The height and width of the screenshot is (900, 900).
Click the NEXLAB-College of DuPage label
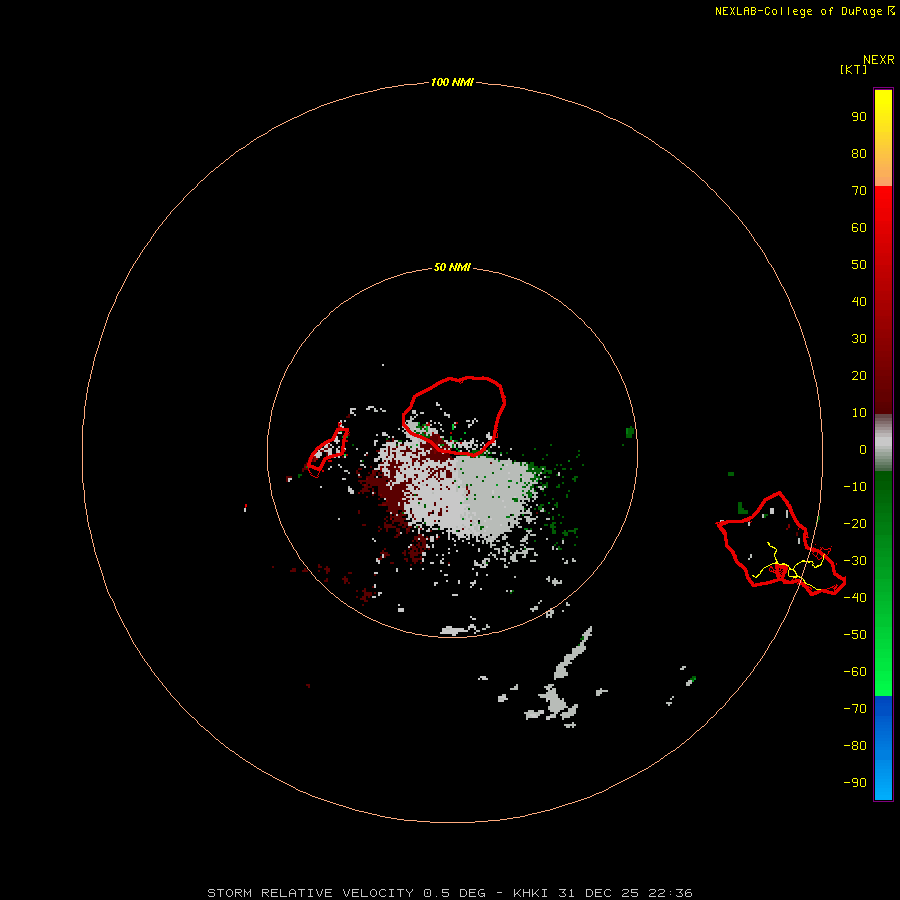804,11
